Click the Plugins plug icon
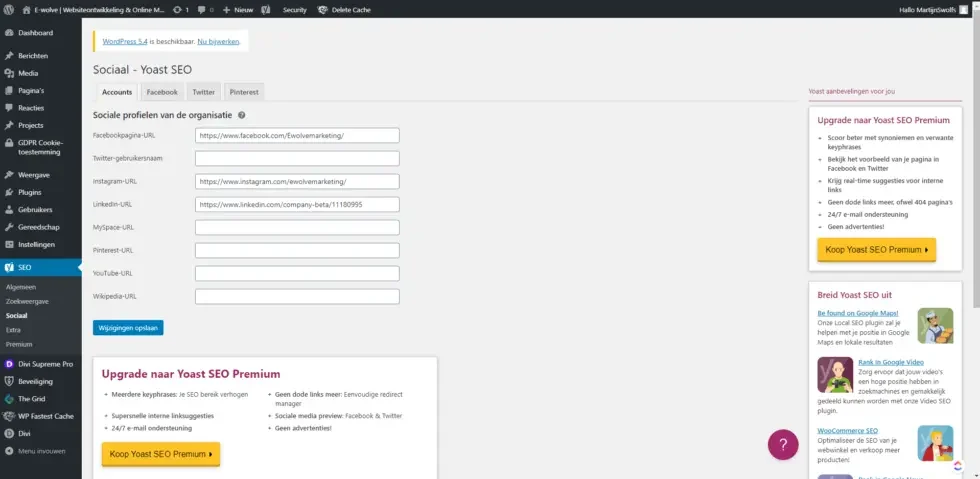 [x=9, y=192]
